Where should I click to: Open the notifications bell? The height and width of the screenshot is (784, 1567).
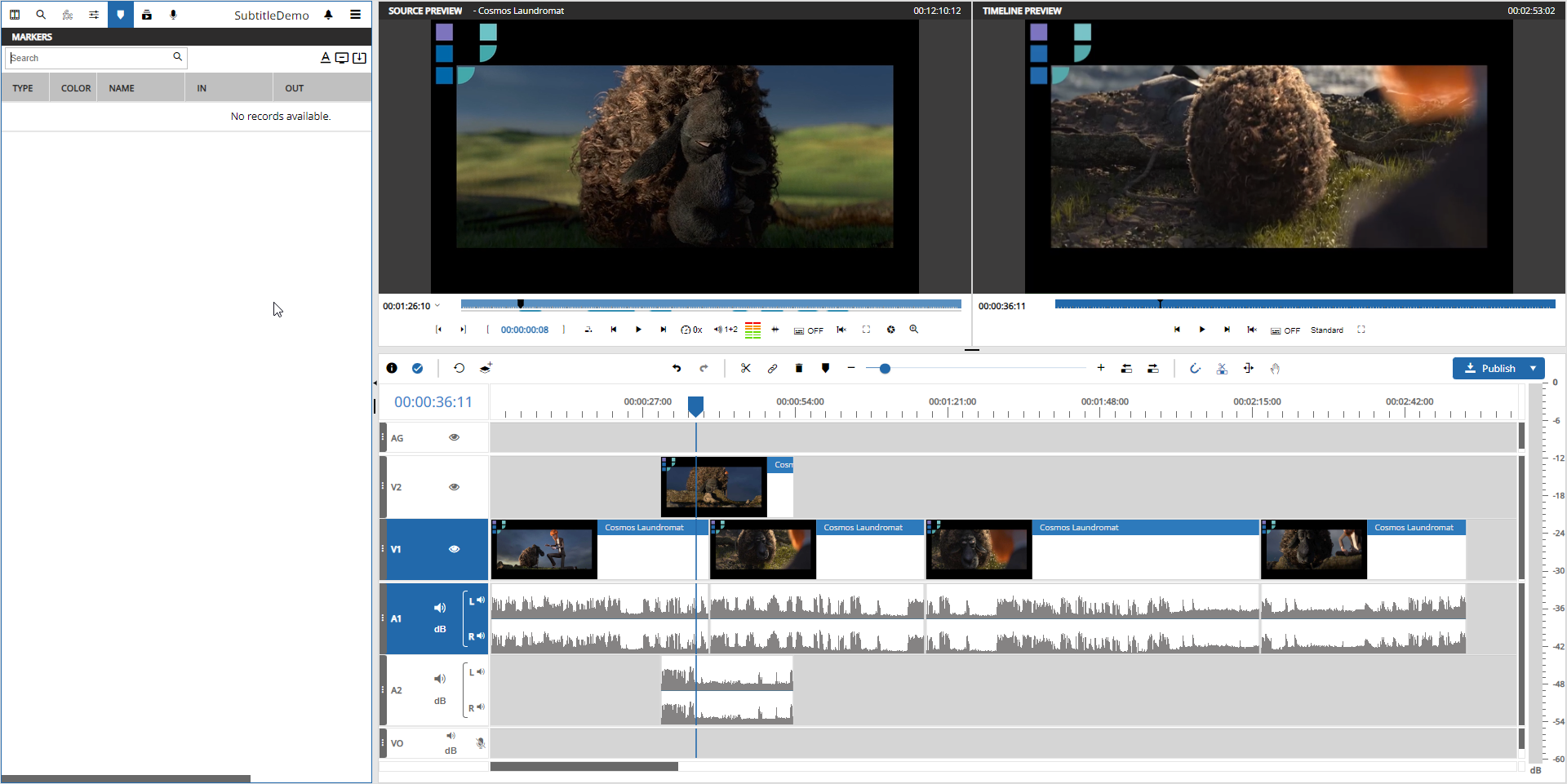coord(328,15)
